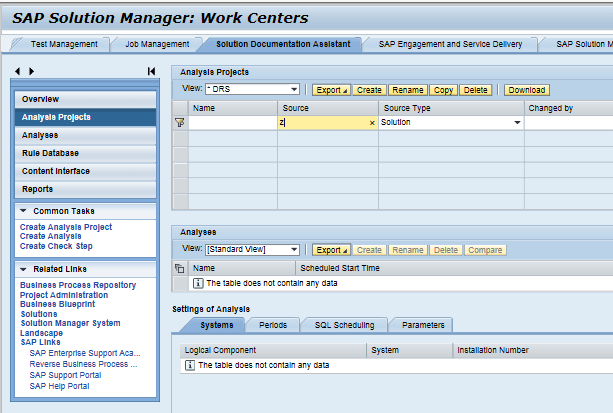Click the Create button in Analysis Projects
The image size is (613, 413).
369,90
